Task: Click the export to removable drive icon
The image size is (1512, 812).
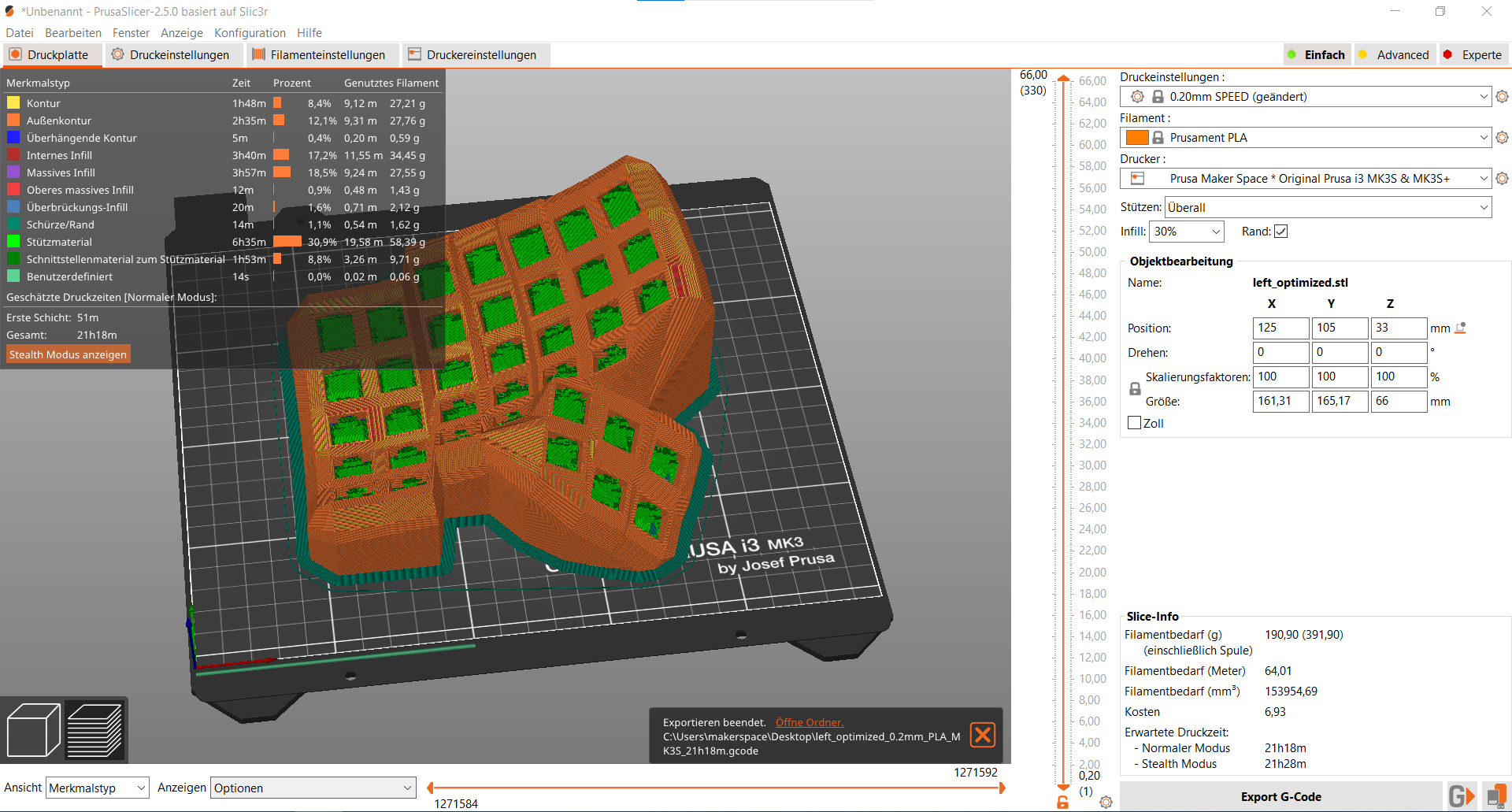Action: (x=1495, y=796)
